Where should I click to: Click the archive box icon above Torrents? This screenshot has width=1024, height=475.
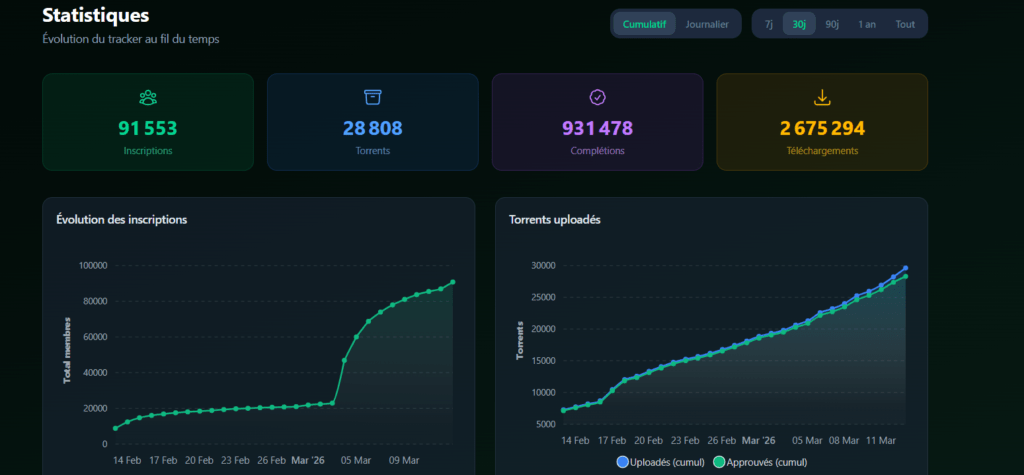(x=372, y=97)
